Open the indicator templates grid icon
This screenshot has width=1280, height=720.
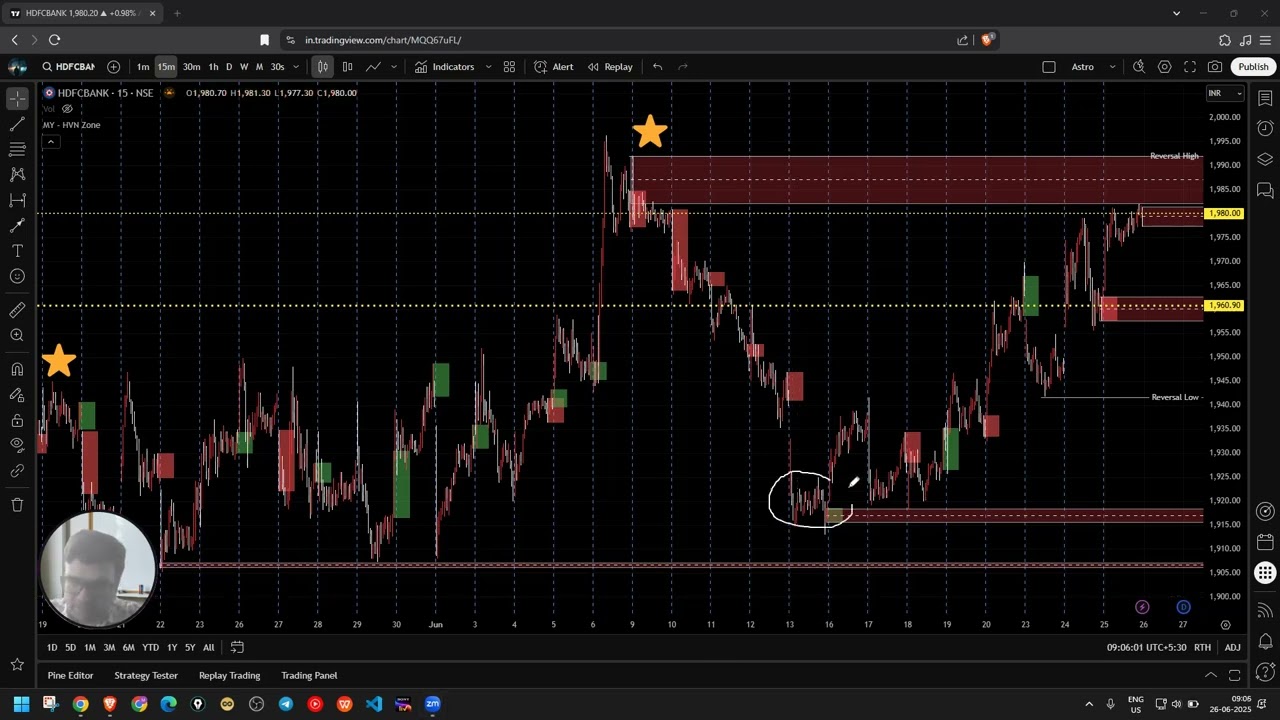(x=509, y=67)
